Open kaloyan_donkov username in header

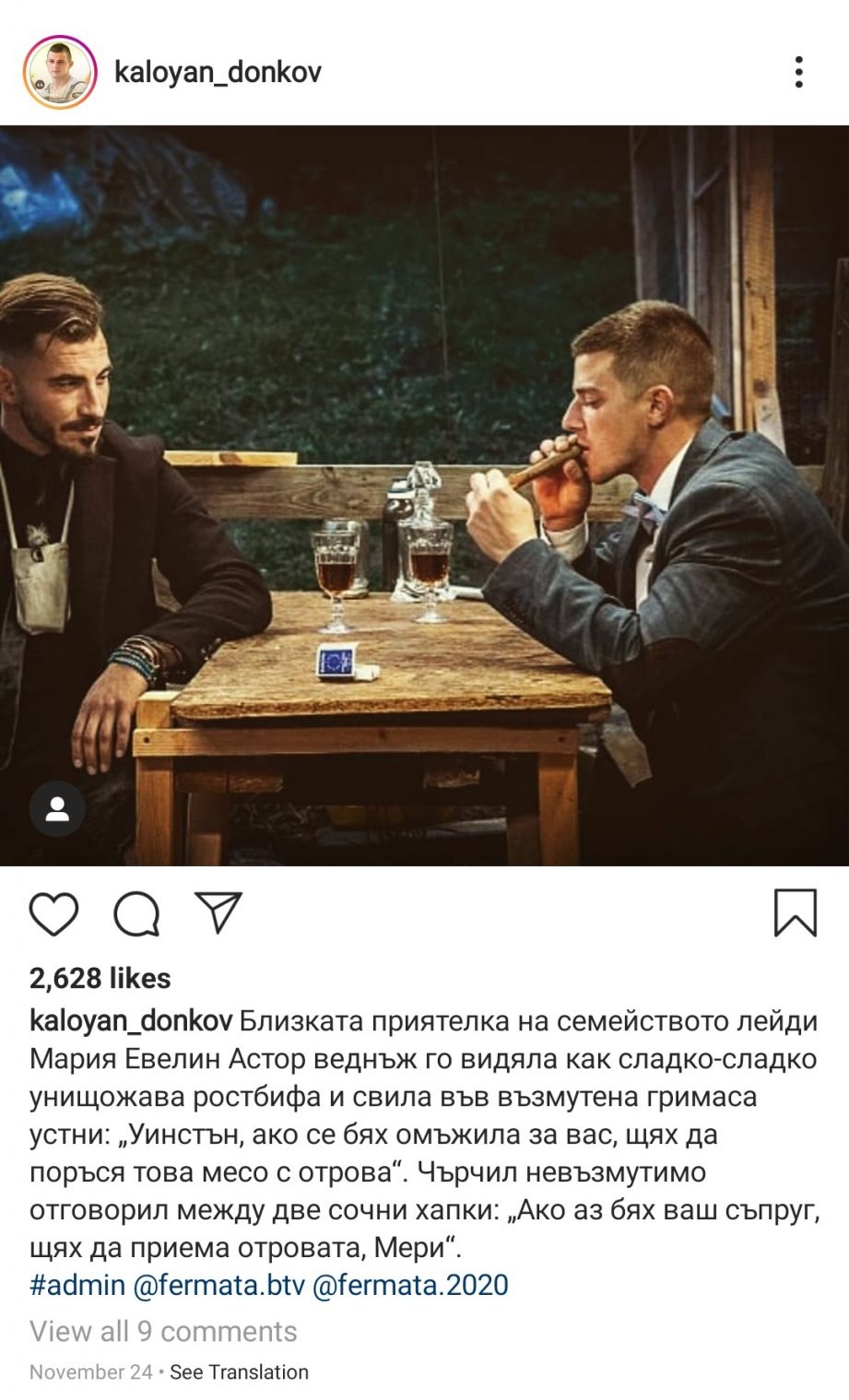pos(218,72)
